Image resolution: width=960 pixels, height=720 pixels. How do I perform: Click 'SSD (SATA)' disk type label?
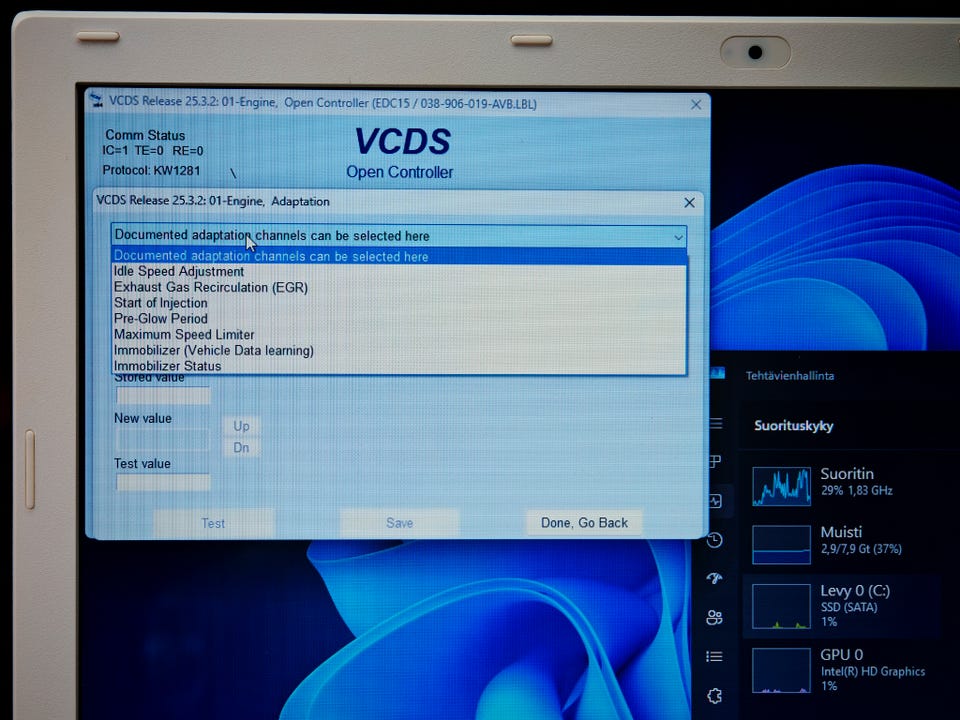pos(849,607)
